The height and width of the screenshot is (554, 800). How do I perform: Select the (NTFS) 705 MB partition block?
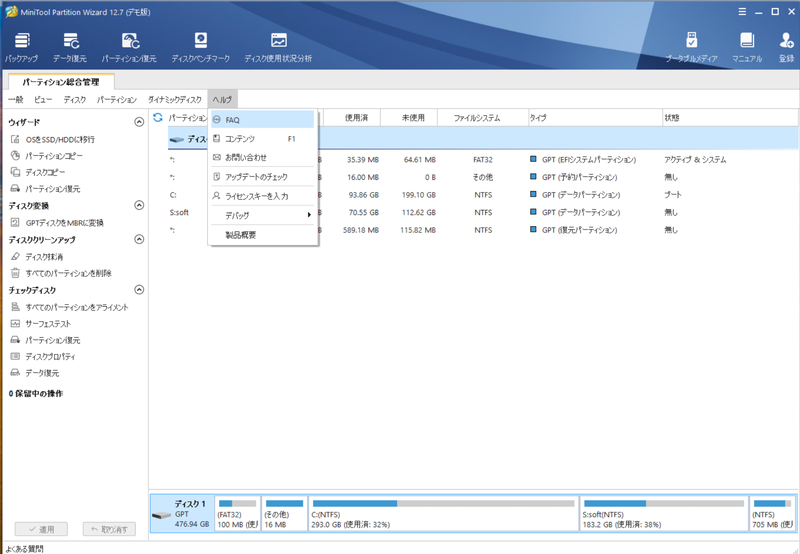[772, 513]
